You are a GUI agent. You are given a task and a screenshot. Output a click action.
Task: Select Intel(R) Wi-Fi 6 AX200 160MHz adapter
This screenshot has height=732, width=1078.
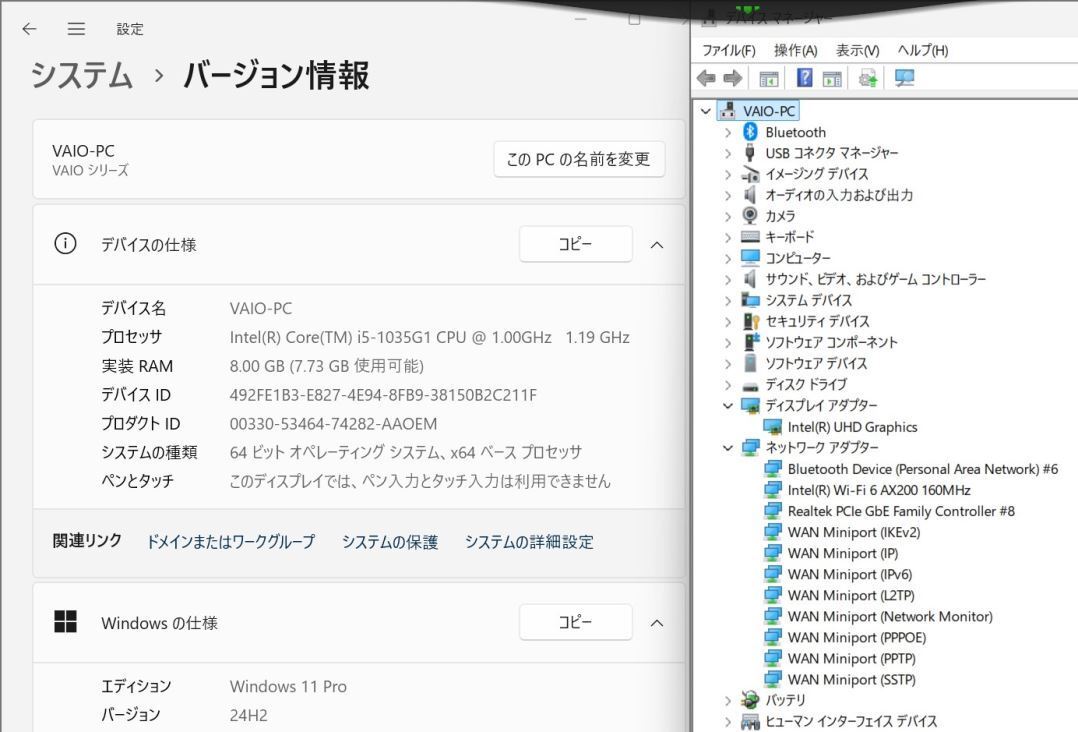[x=879, y=490]
